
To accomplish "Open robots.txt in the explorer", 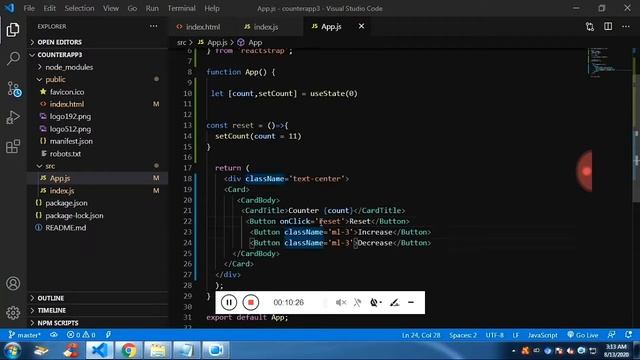I will [x=98, y=153].
